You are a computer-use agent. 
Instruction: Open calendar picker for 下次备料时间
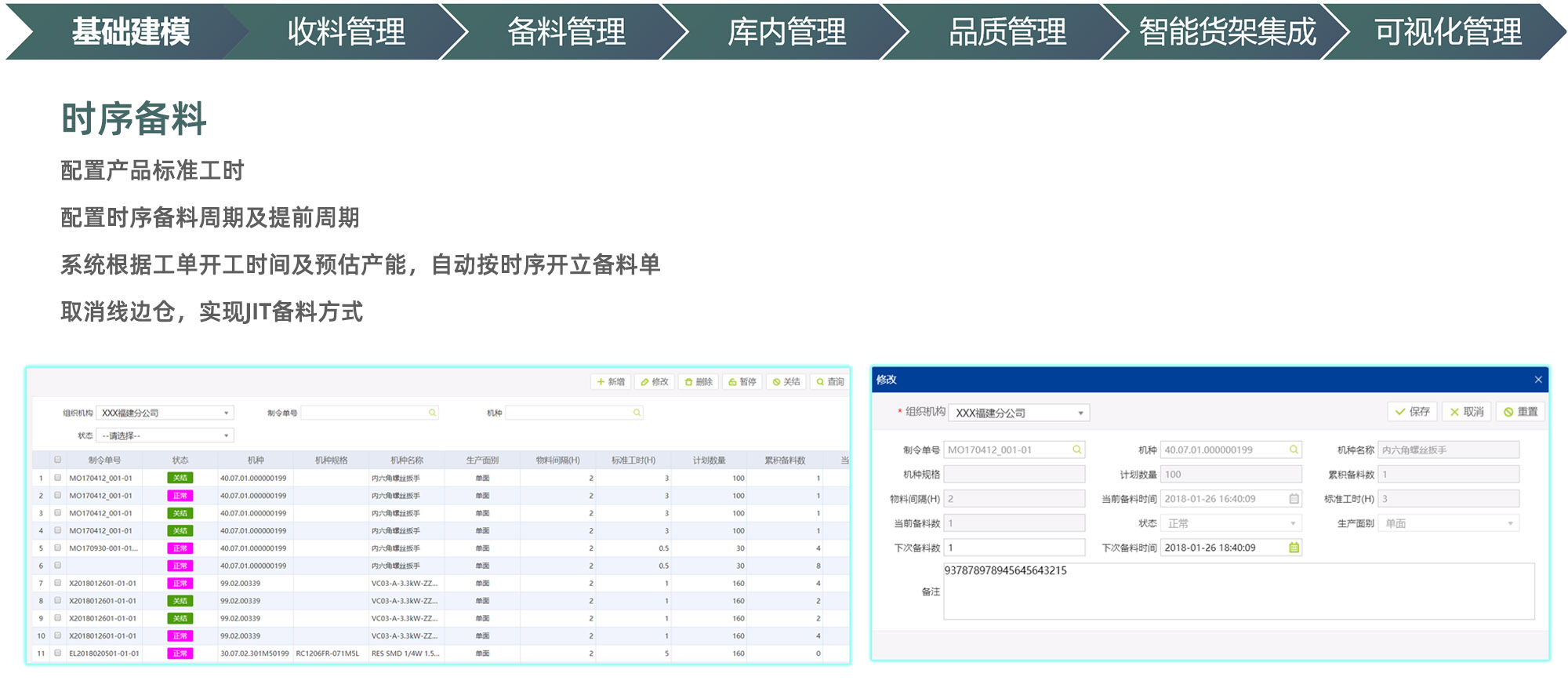[x=1294, y=548]
